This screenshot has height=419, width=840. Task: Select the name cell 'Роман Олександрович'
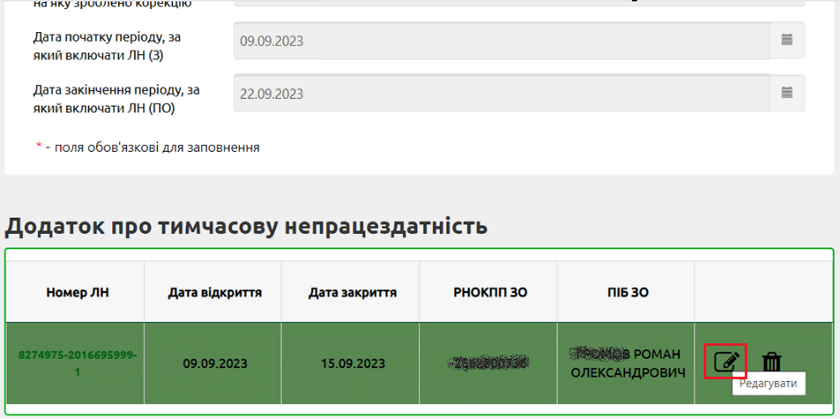(626, 363)
